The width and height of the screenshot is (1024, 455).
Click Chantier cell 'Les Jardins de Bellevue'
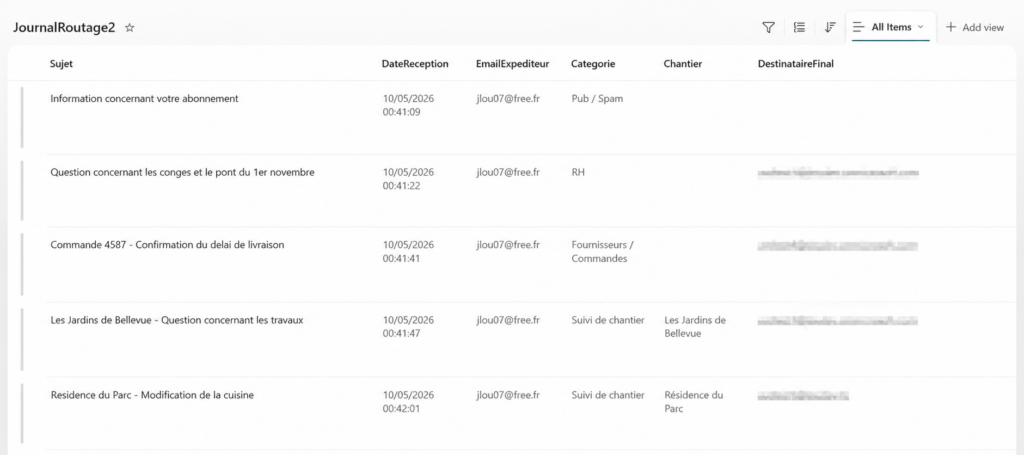point(695,327)
